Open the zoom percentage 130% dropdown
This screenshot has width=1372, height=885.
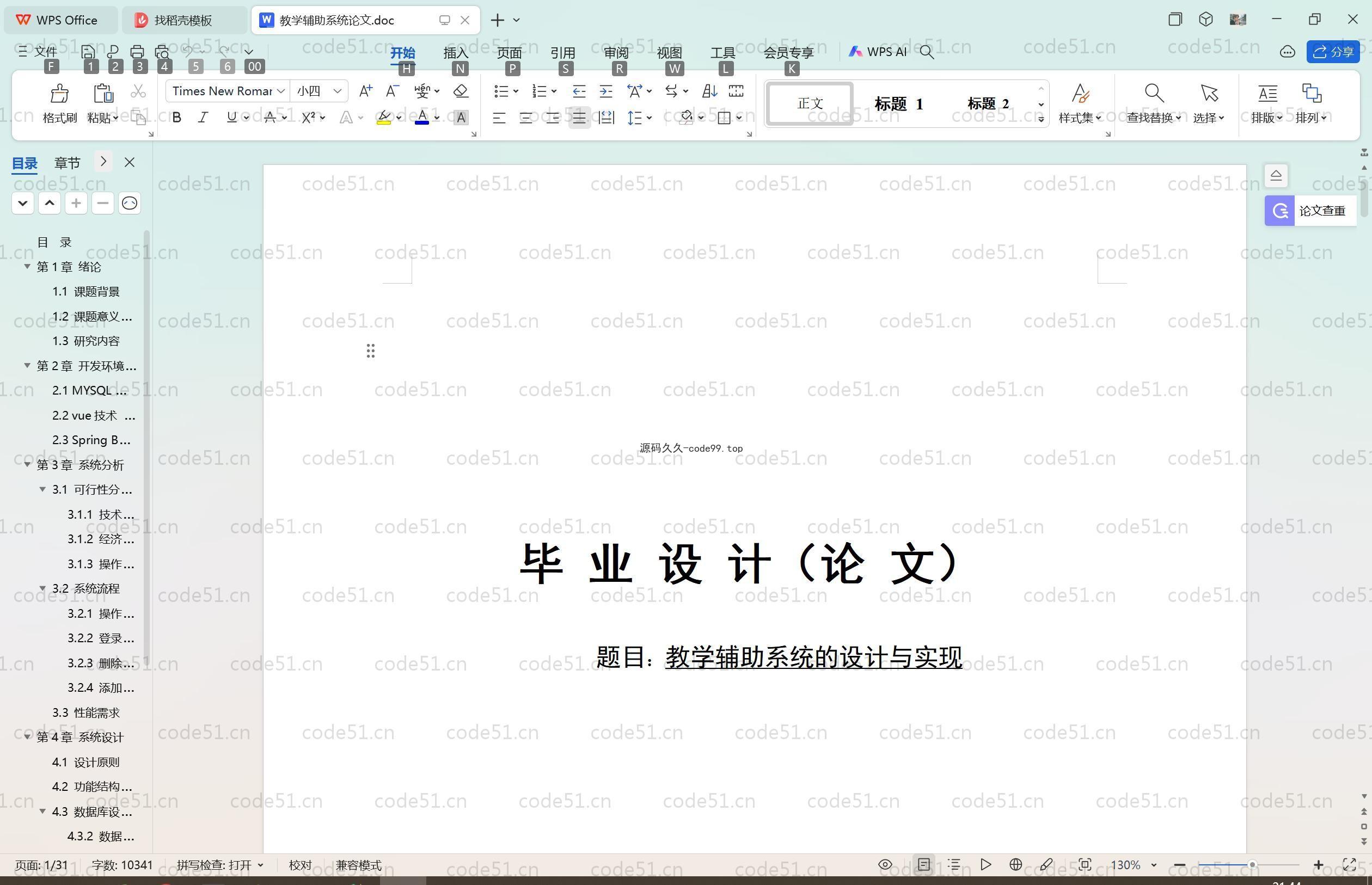pos(1154,865)
